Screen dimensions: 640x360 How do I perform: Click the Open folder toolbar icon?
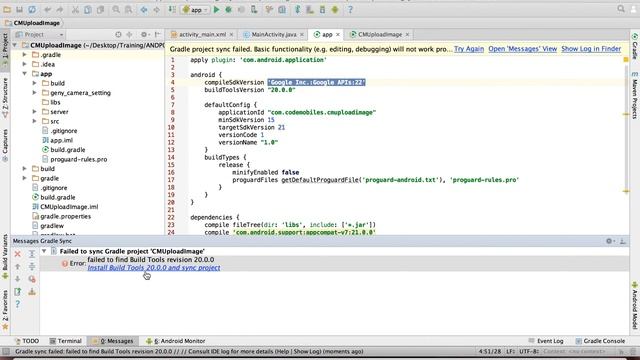pos(7,9)
